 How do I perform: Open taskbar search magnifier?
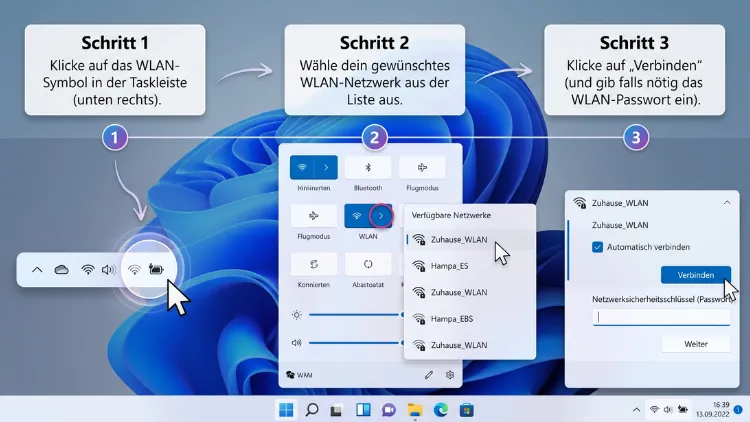click(312, 410)
